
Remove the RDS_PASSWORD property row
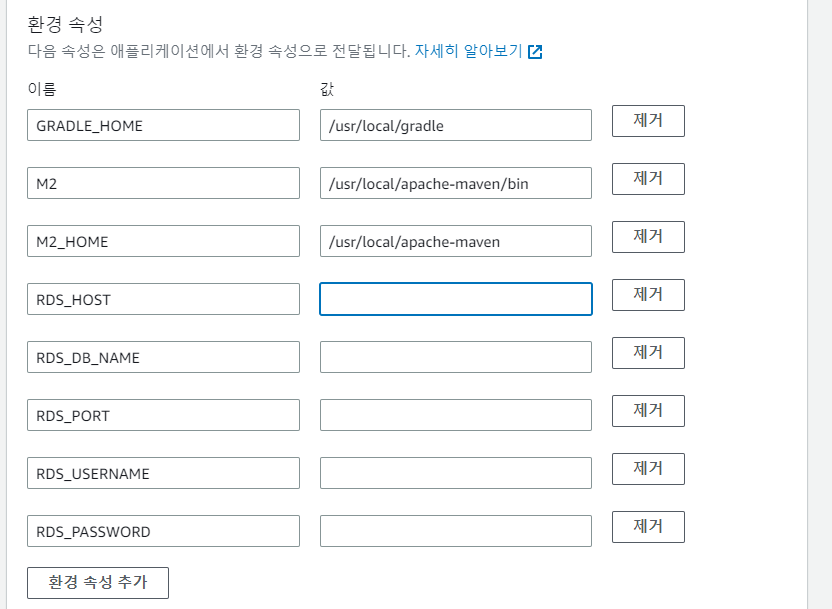click(x=648, y=527)
